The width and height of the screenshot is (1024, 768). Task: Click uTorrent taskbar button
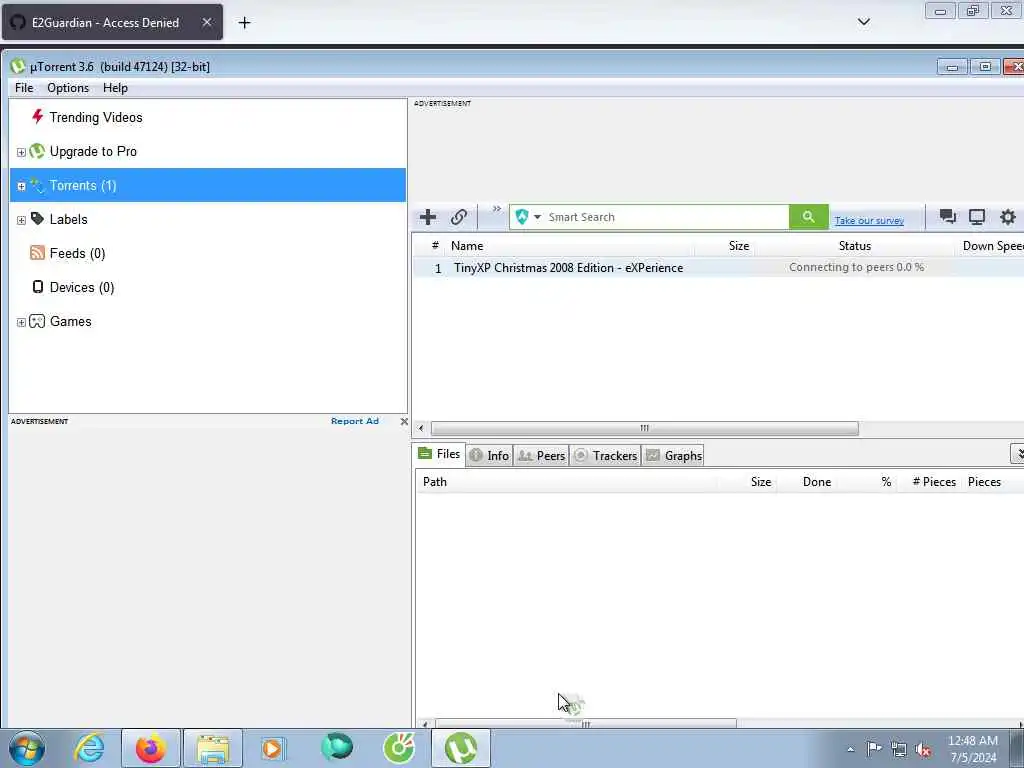[460, 748]
